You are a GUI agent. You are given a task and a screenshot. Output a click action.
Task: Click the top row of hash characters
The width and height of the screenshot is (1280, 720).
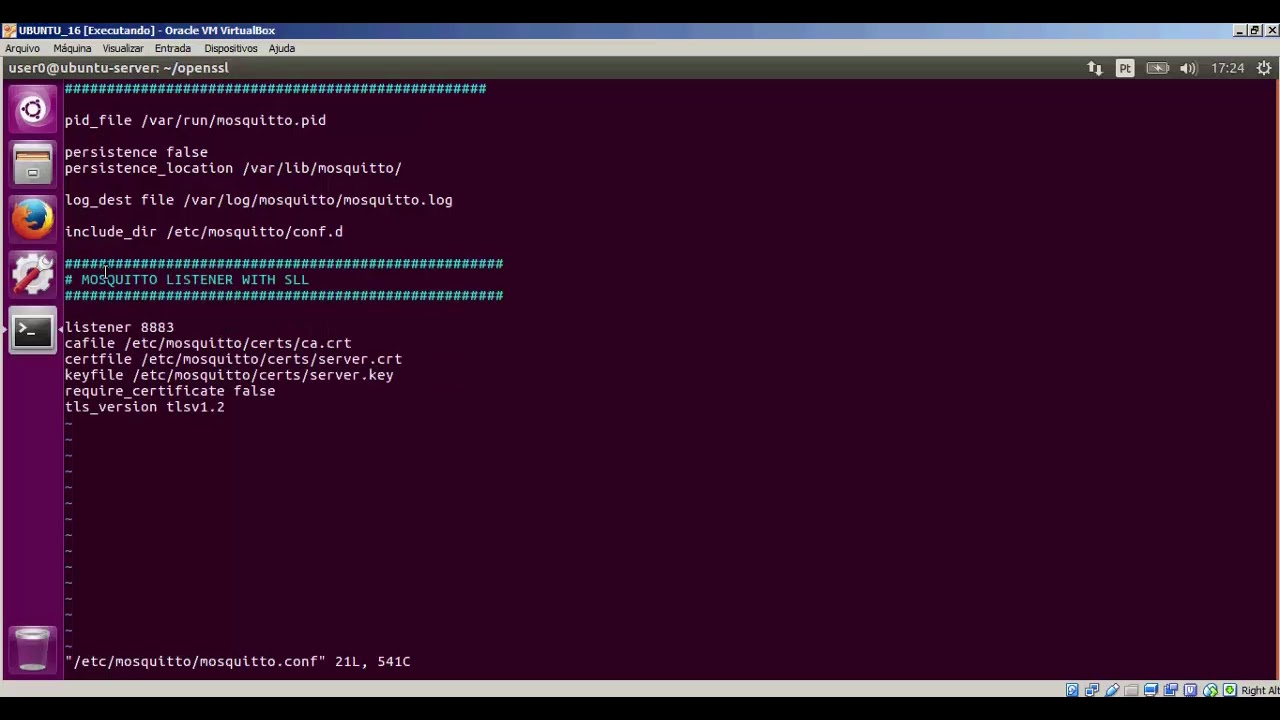(x=276, y=88)
